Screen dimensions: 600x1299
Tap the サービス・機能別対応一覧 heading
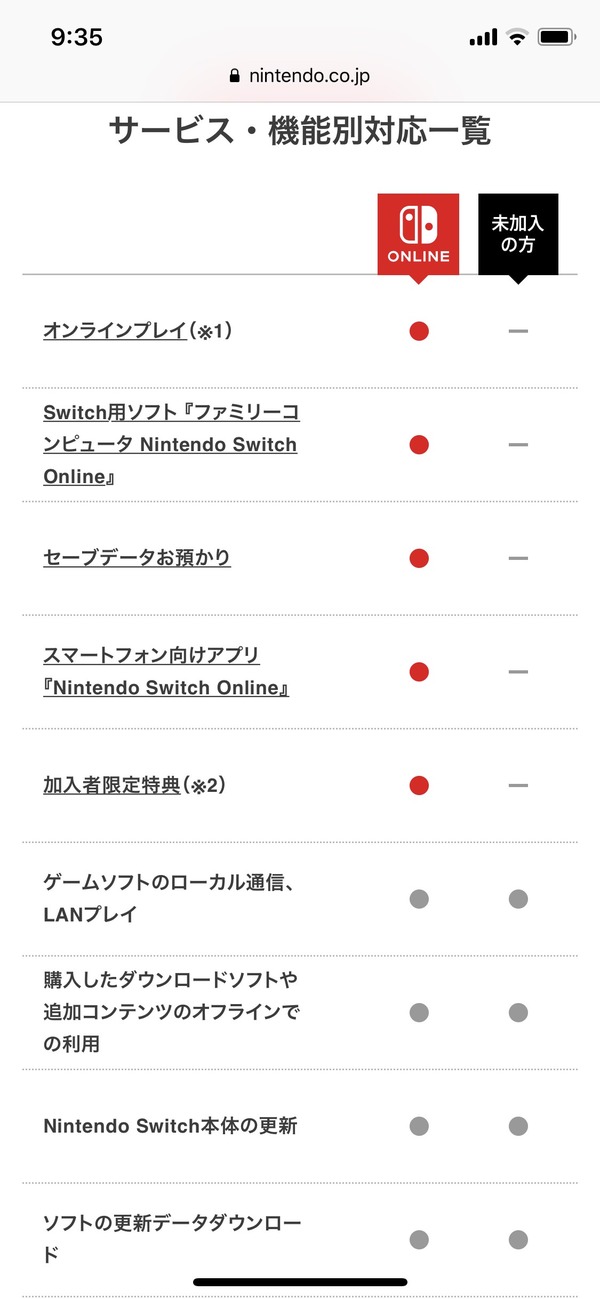(x=300, y=131)
